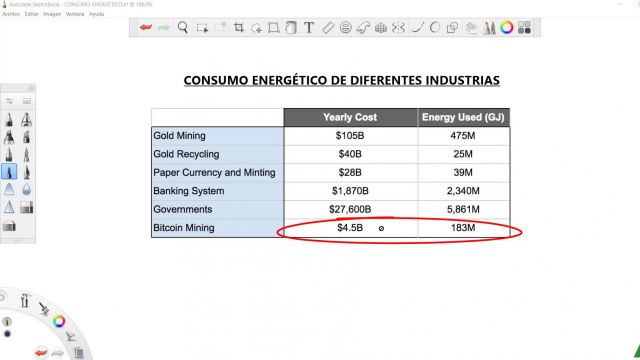640x360 pixels.
Task: Select the paintbrush in third palette row left
Action: coord(9,155)
